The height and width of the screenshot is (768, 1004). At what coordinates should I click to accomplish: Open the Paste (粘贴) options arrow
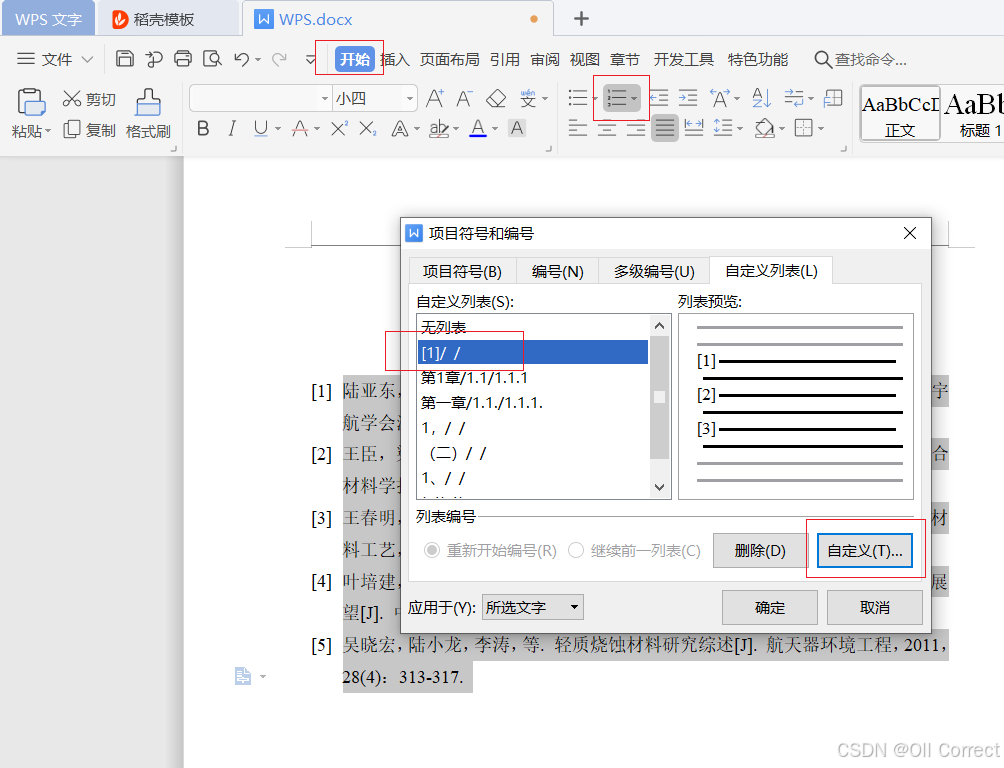click(x=48, y=131)
